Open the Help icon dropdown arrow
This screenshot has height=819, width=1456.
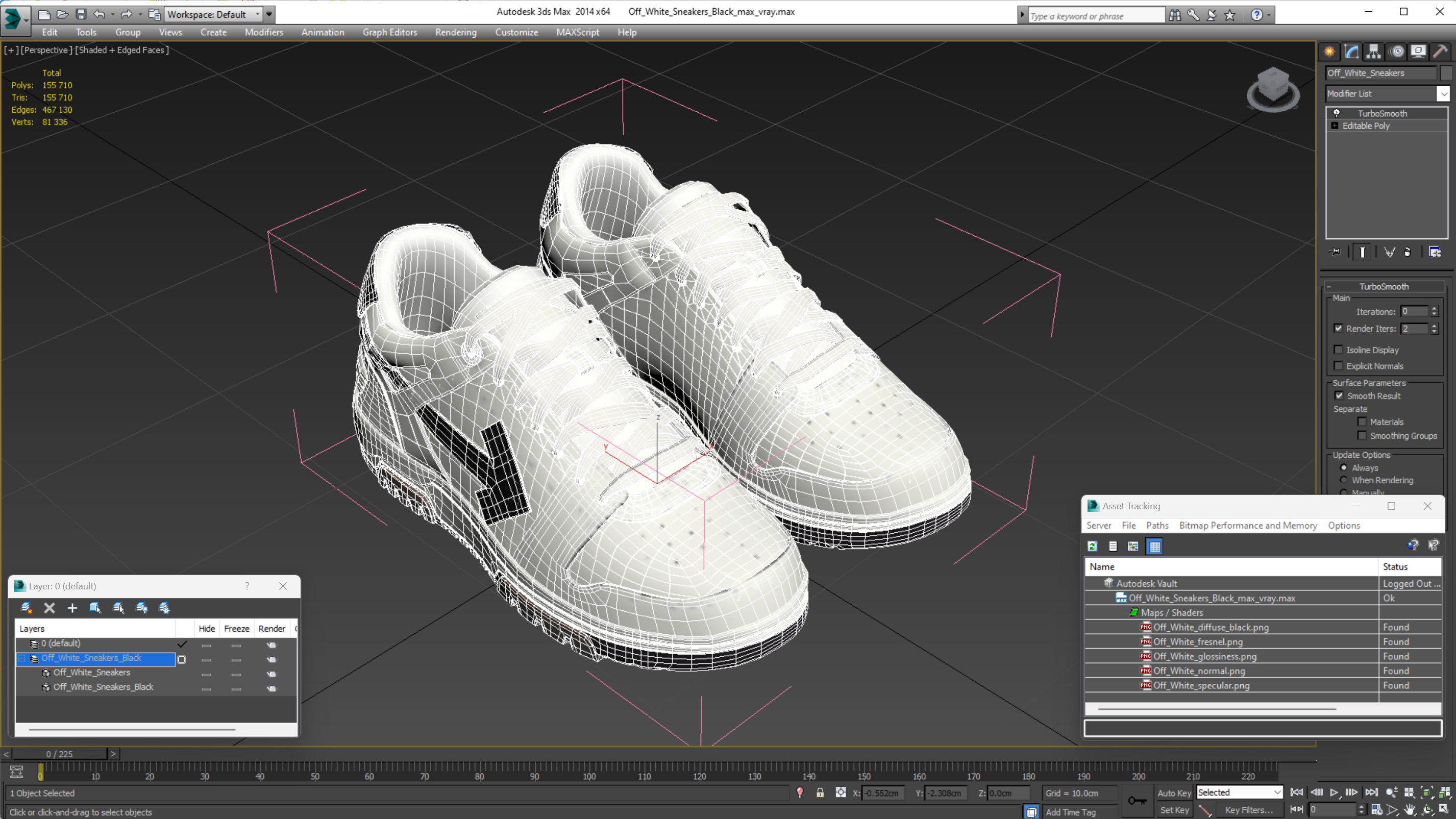(1268, 15)
